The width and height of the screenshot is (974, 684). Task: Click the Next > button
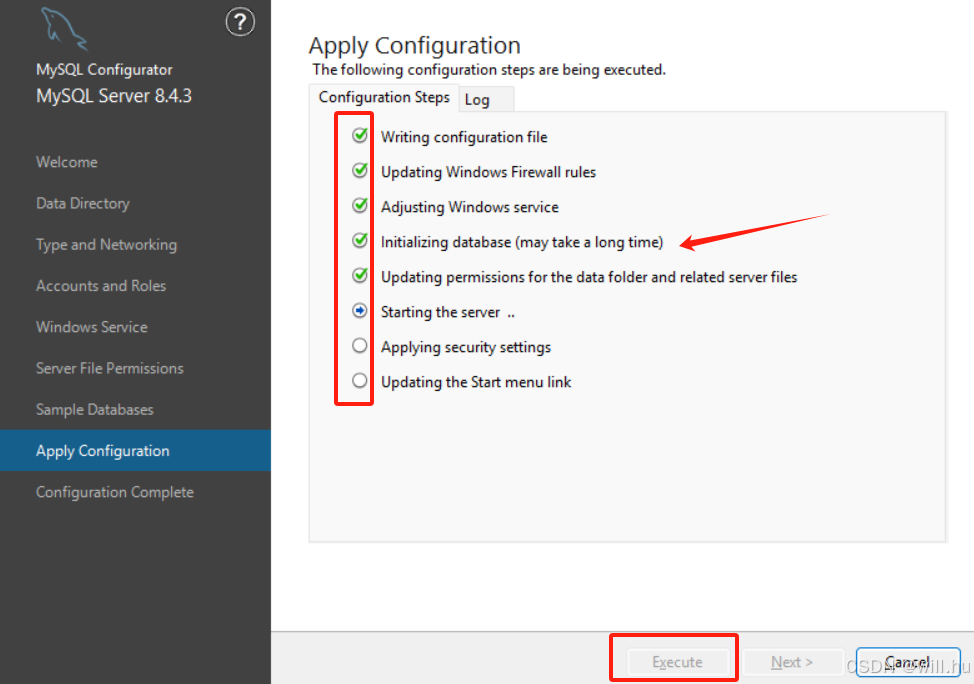(x=792, y=662)
